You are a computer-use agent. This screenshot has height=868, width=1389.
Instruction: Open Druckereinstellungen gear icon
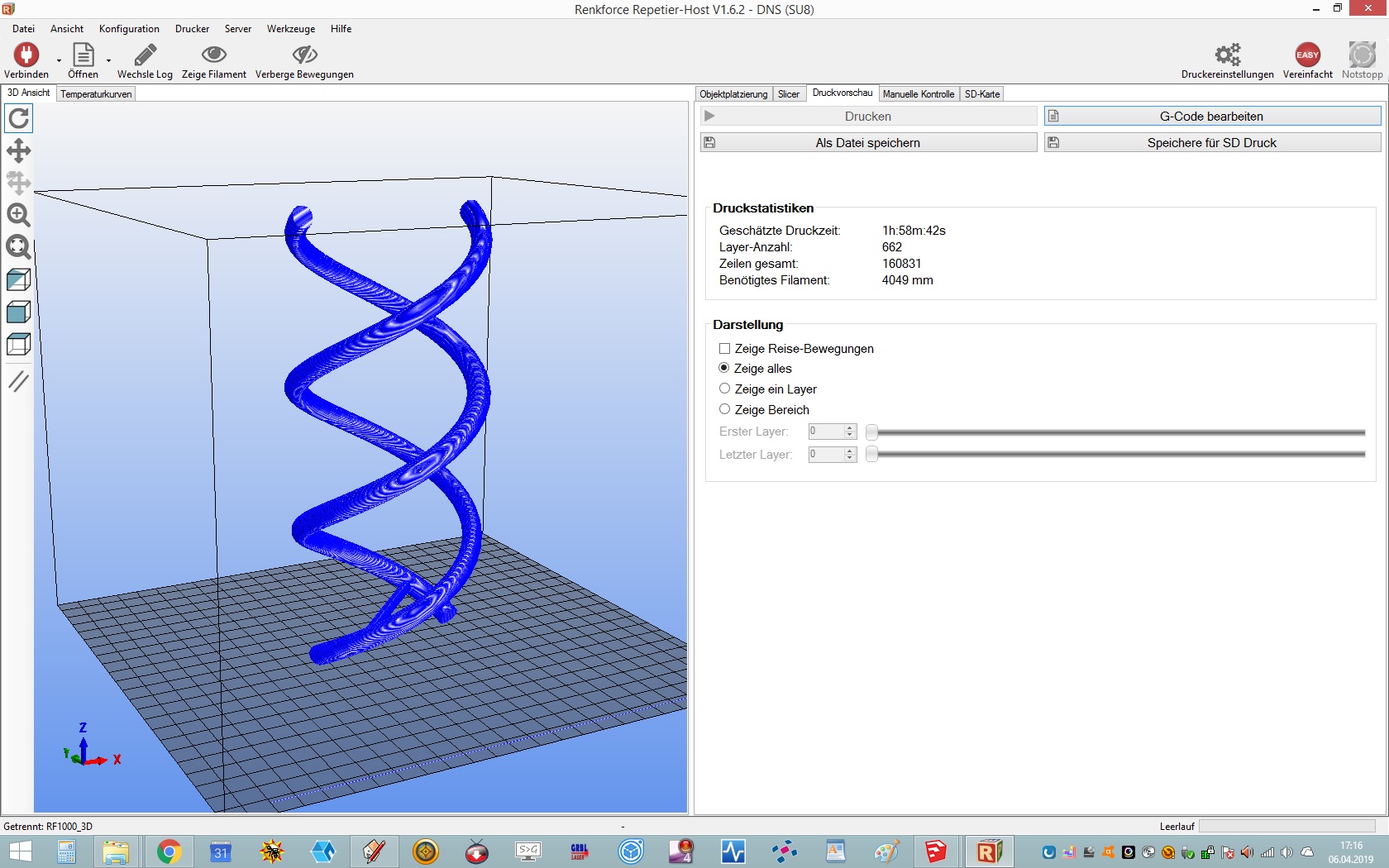pos(1227,55)
